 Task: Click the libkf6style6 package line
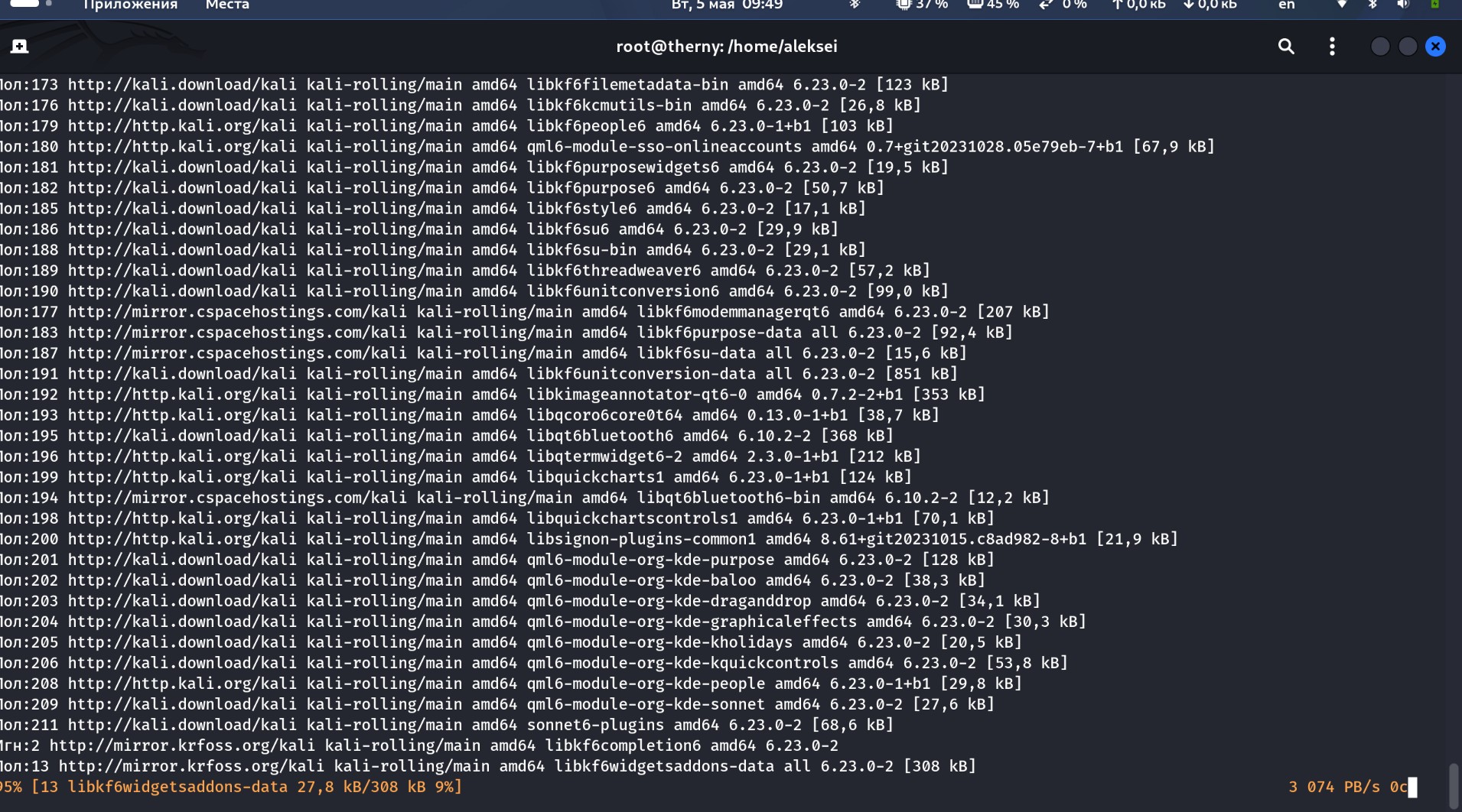point(433,209)
